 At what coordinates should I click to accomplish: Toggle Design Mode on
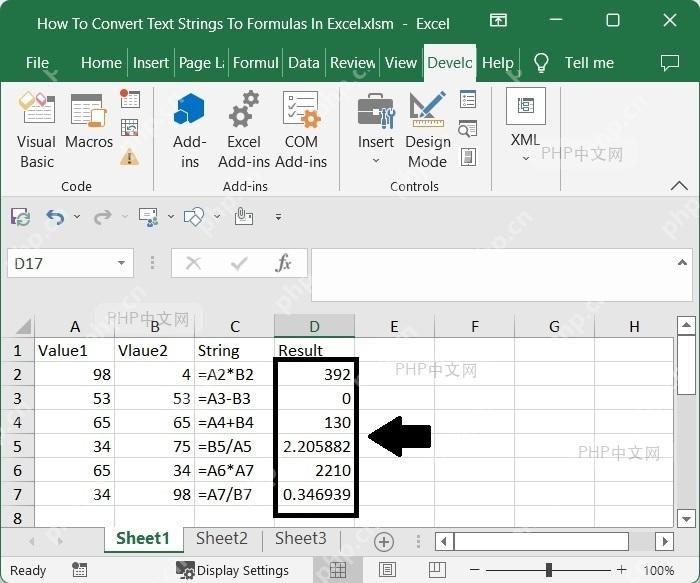click(428, 130)
